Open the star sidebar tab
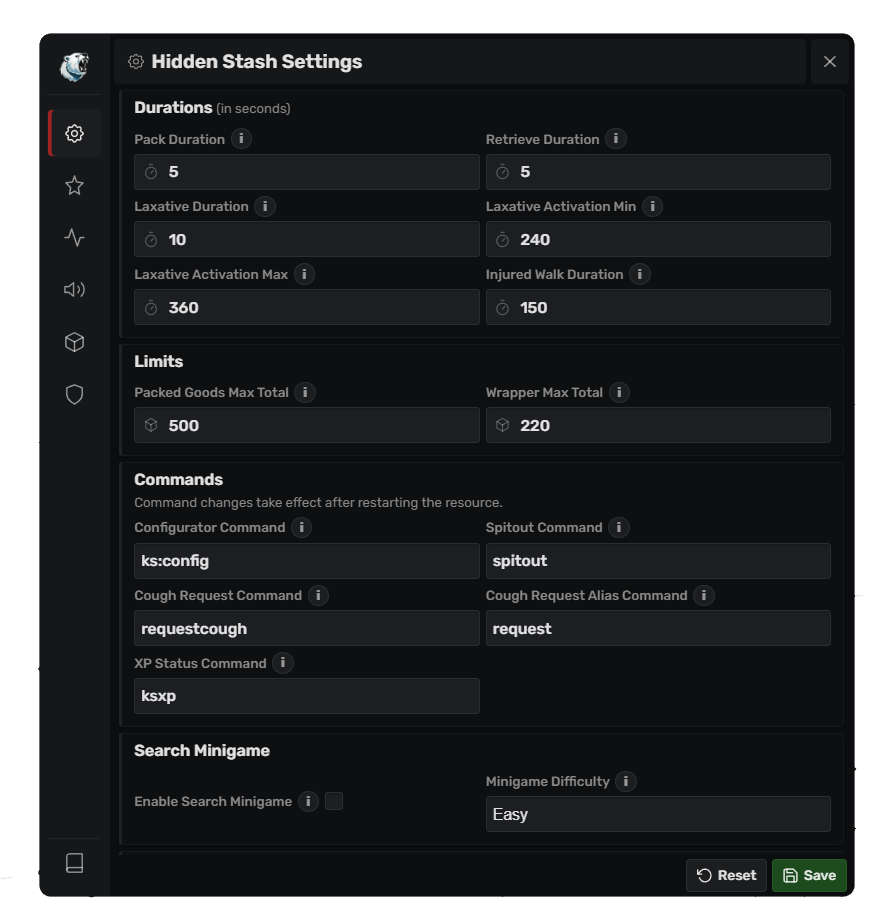This screenshot has width=892, height=922. 74,186
